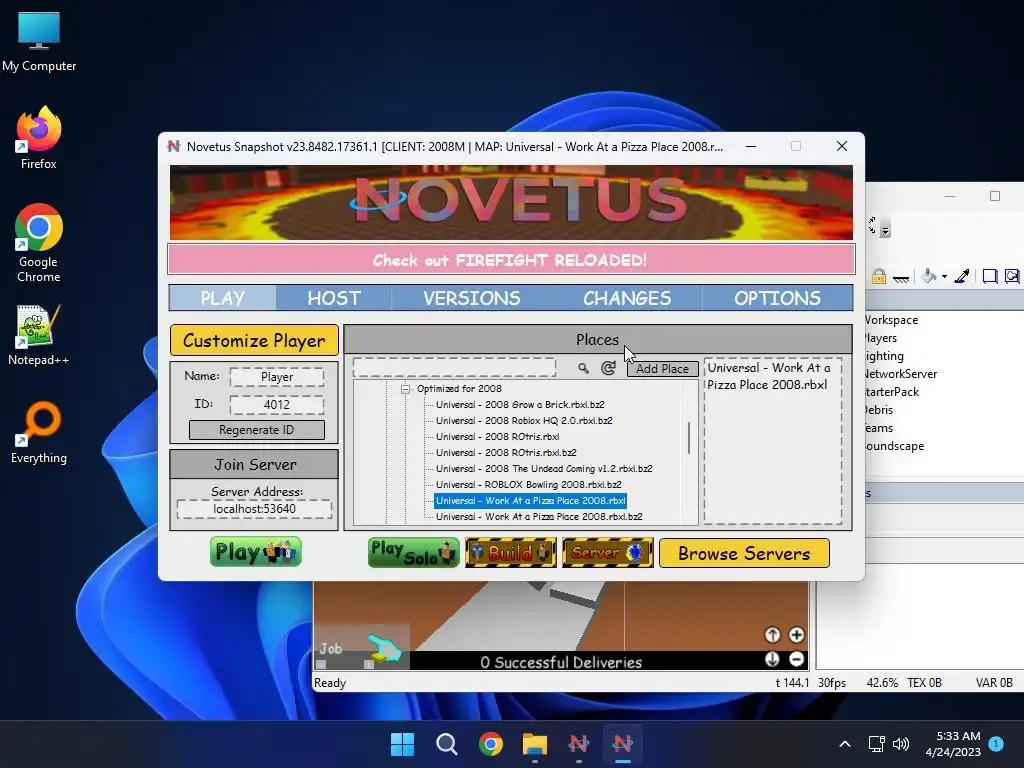Click the places search text box
1024x768 pixels.
point(455,368)
